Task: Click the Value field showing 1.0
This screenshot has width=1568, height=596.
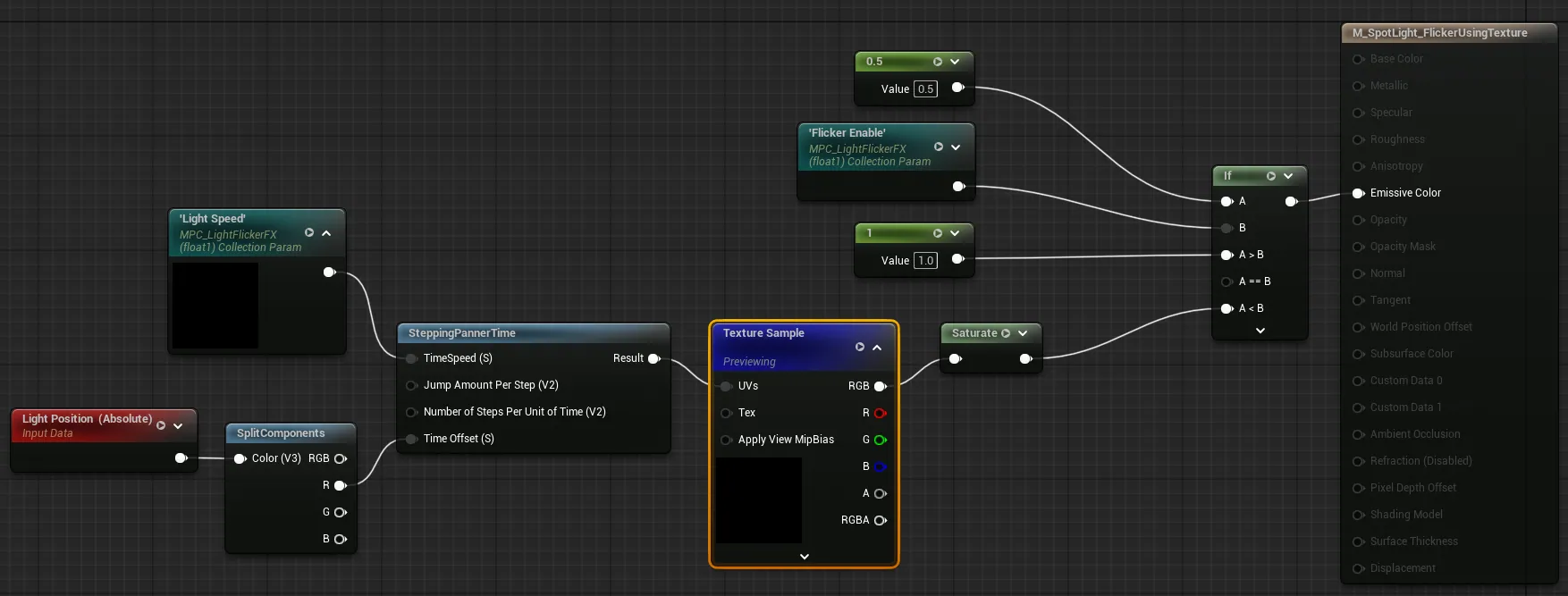Action: click(926, 260)
